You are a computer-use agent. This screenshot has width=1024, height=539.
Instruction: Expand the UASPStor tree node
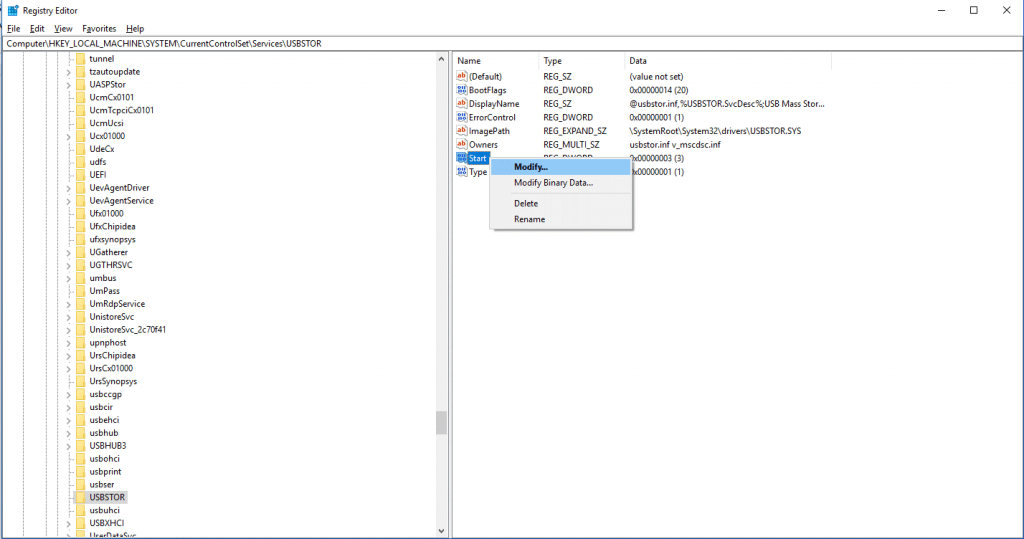click(69, 85)
